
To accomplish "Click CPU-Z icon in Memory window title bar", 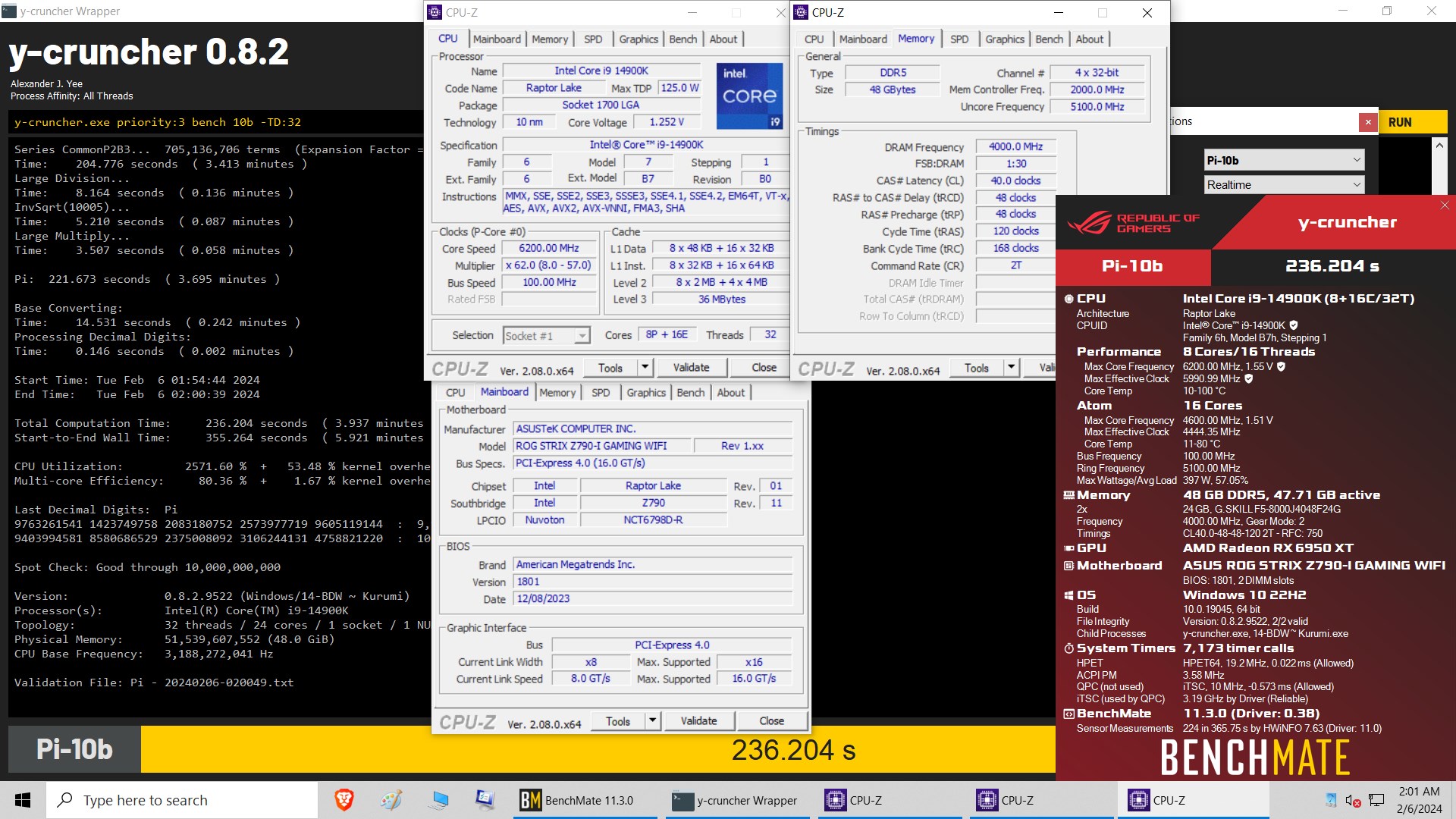I will click(x=801, y=12).
